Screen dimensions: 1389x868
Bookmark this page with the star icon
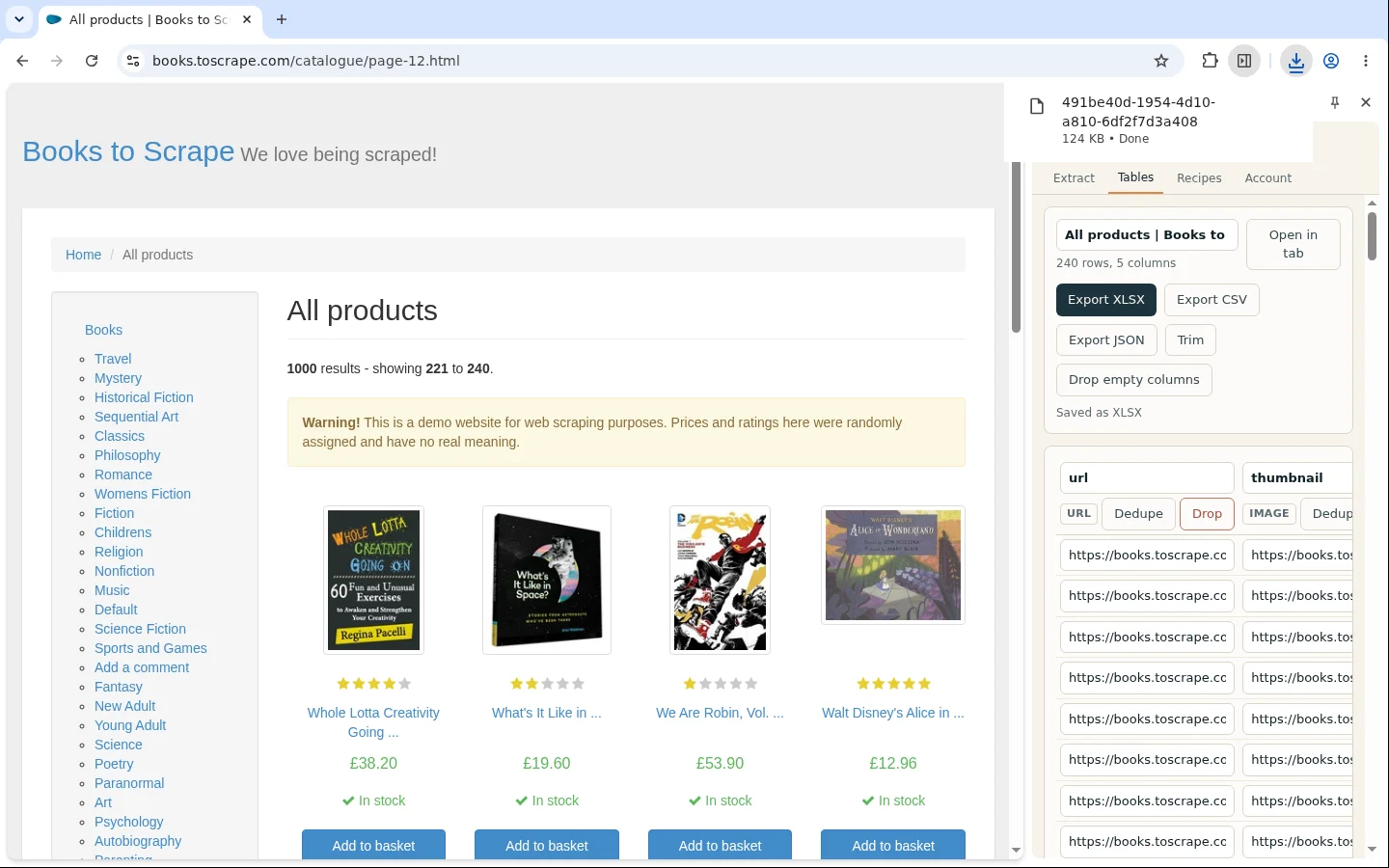[x=1161, y=61]
